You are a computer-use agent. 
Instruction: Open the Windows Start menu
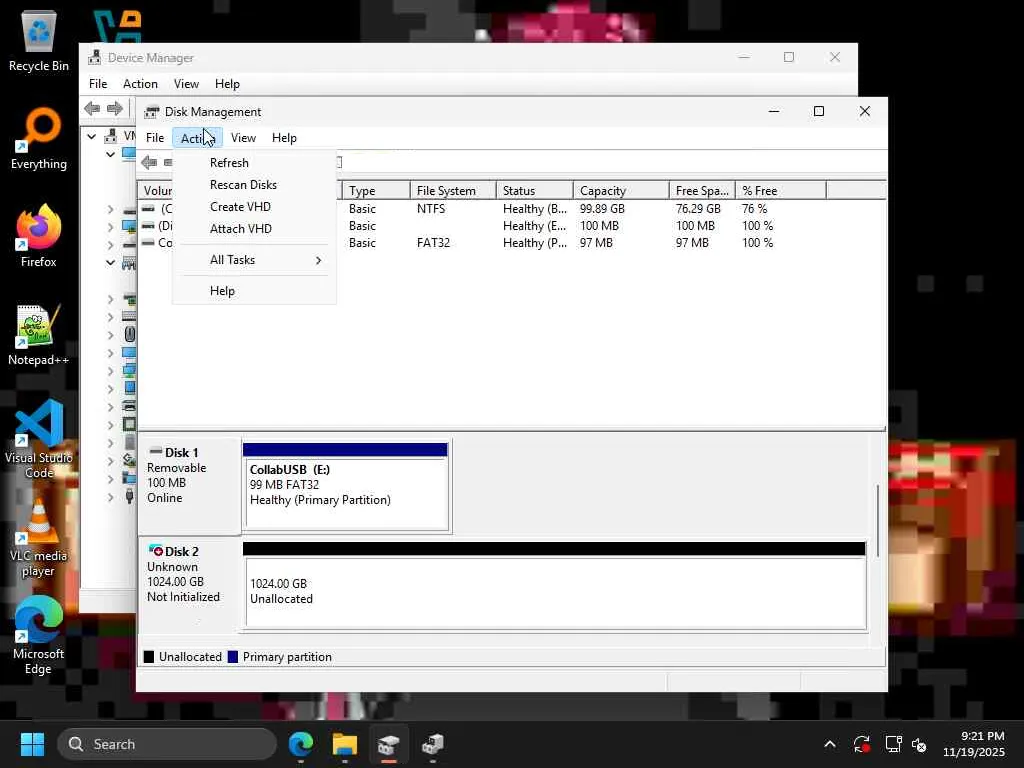point(32,744)
